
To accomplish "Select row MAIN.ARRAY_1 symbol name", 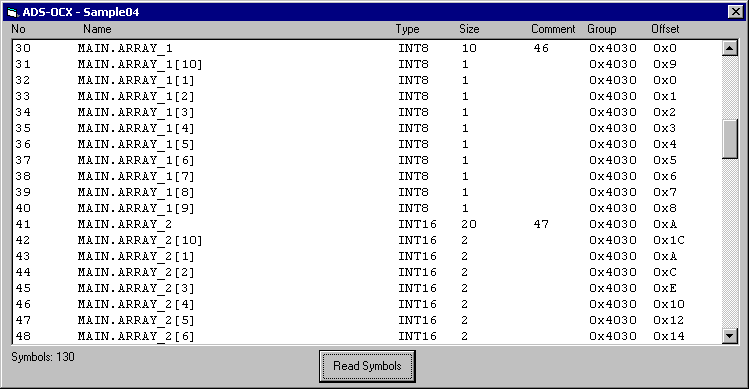I will [x=125, y=48].
